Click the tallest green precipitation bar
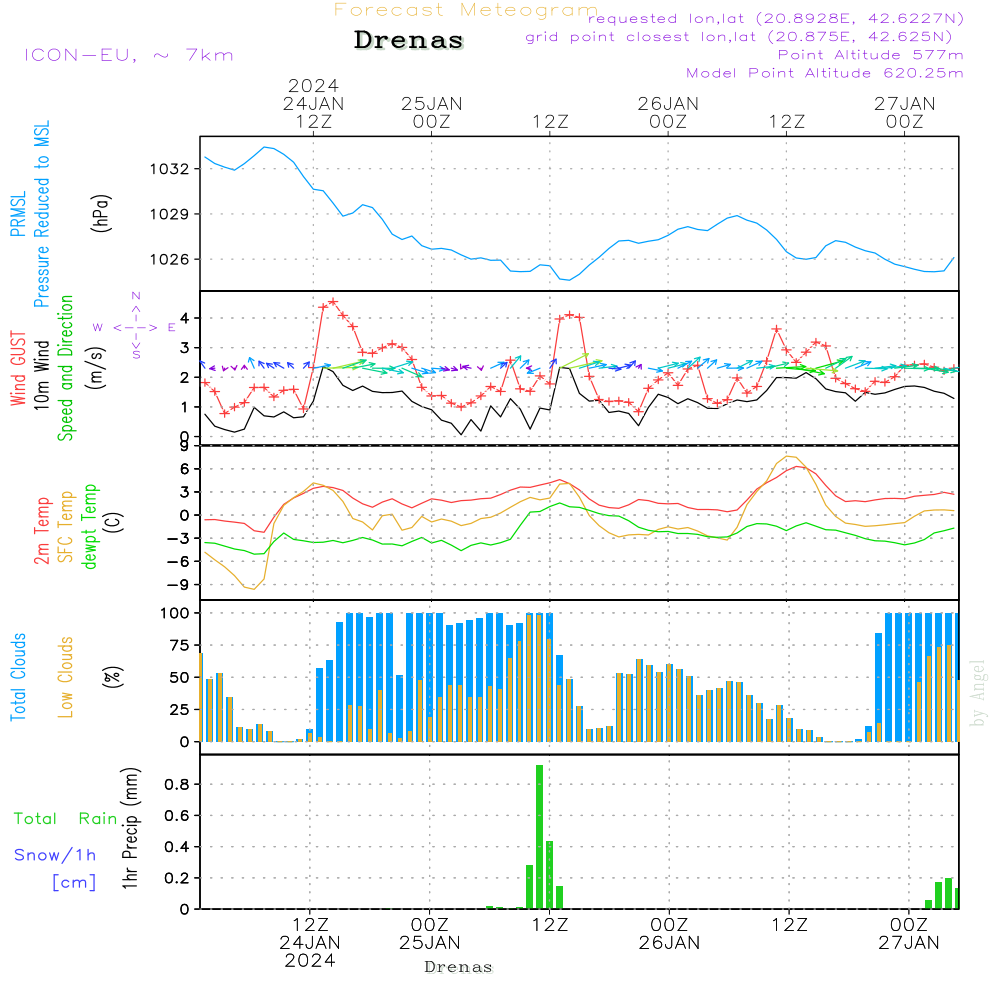 (x=540, y=837)
